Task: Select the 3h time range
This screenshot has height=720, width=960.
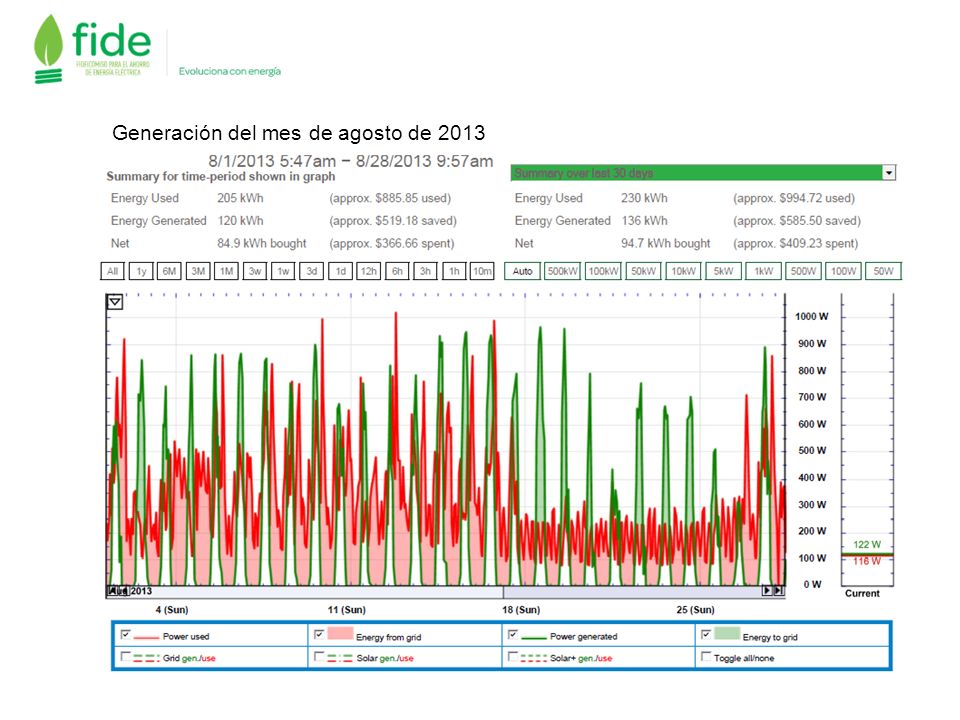Action: point(426,271)
